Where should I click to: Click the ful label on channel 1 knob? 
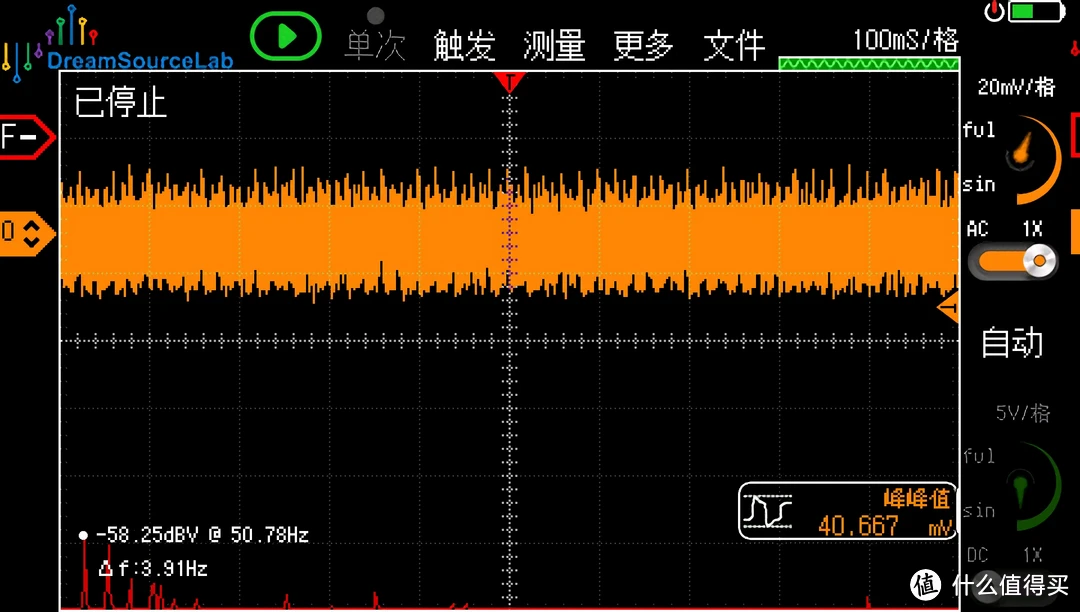tap(979, 129)
